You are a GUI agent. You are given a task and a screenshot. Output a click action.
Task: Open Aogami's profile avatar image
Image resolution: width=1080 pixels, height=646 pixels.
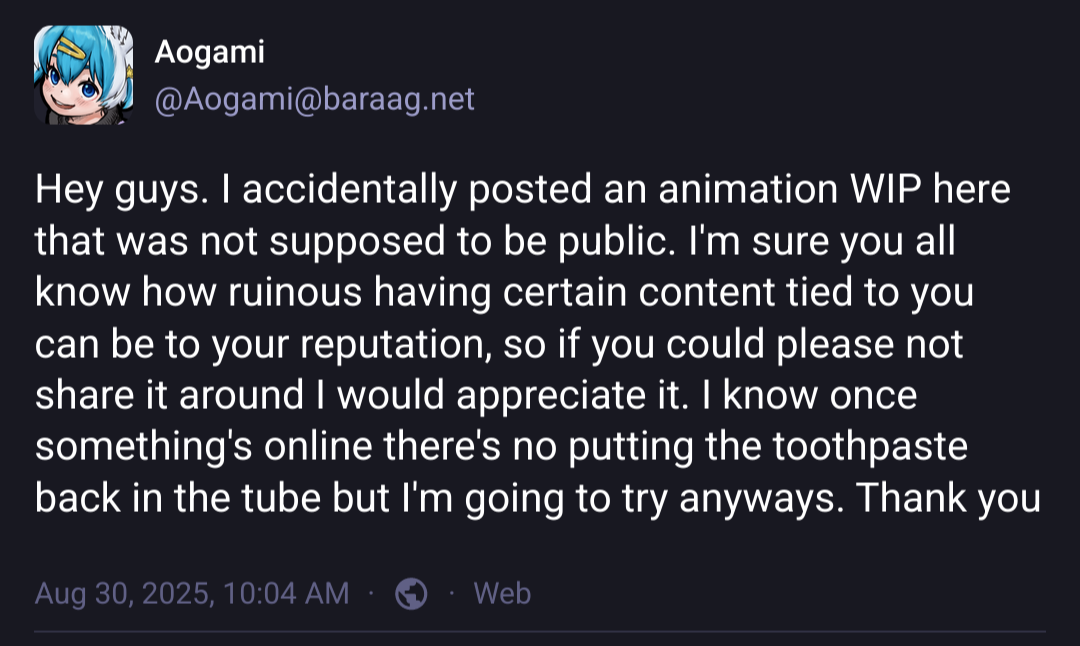click(83, 75)
